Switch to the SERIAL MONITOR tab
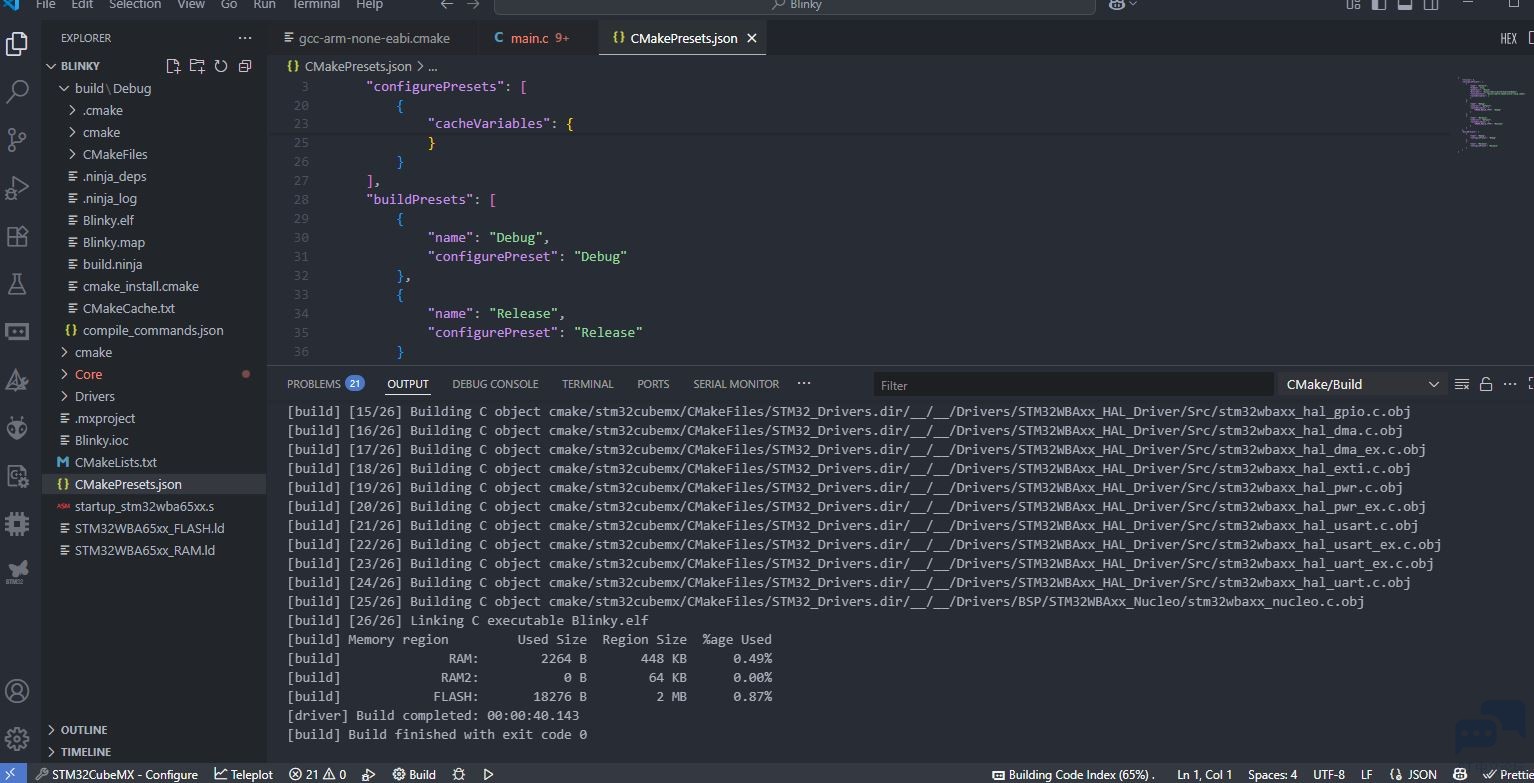Screen dimensions: 1534x783 point(736,384)
